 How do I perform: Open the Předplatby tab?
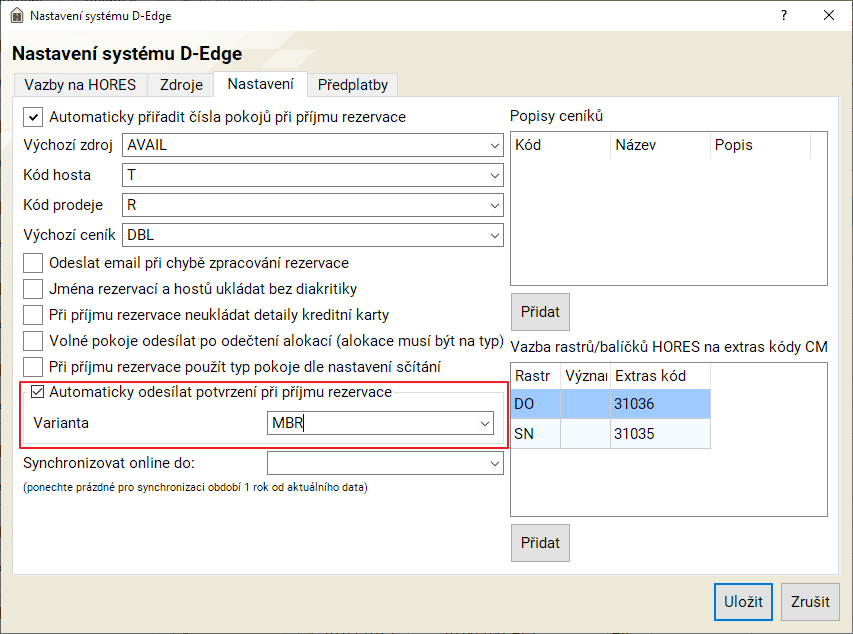[352, 85]
